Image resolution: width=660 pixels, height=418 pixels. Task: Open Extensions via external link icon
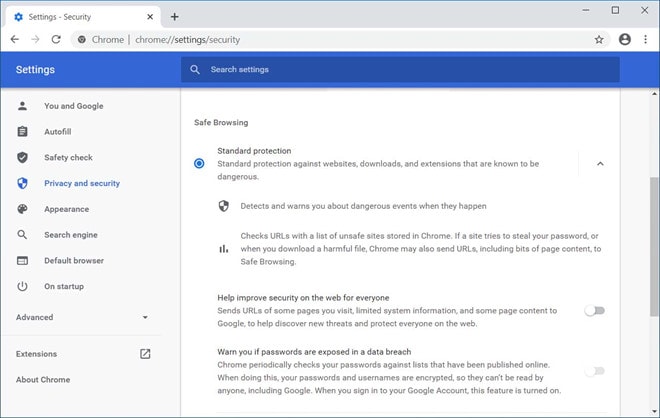click(x=145, y=354)
